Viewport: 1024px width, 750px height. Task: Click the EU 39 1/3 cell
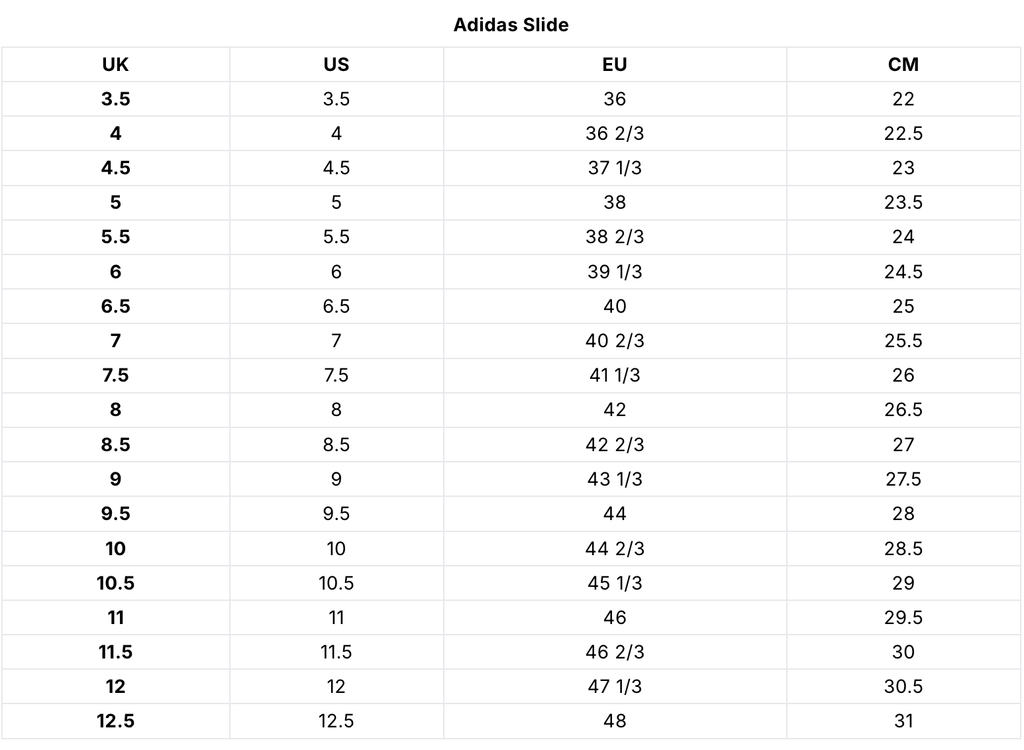coord(614,272)
